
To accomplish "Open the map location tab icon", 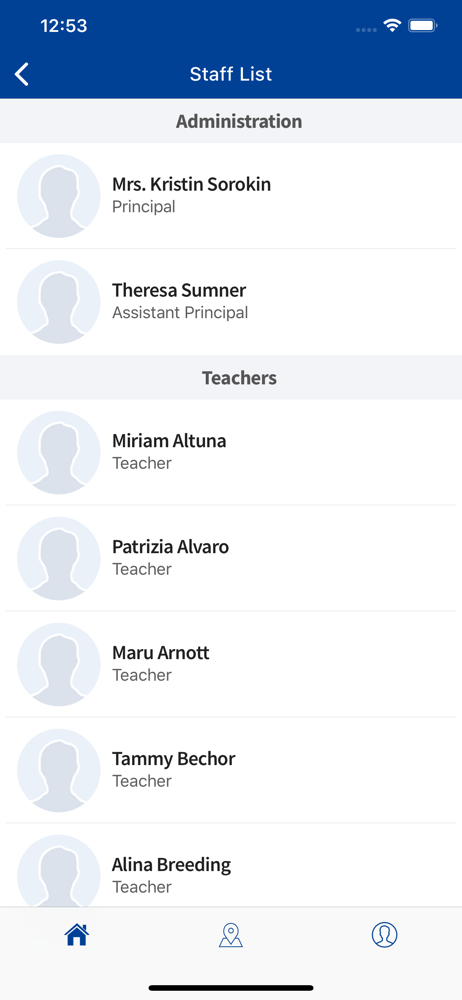I will point(230,934).
